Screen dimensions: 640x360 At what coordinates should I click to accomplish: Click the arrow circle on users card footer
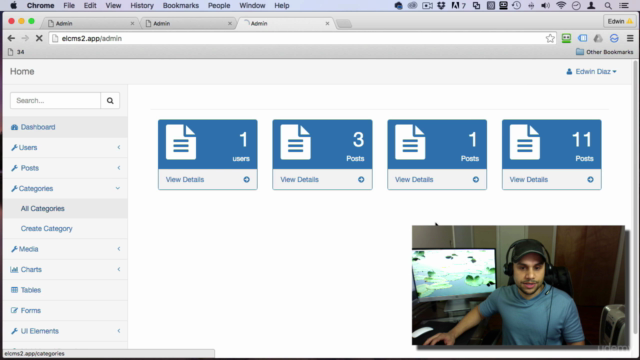coord(247,180)
